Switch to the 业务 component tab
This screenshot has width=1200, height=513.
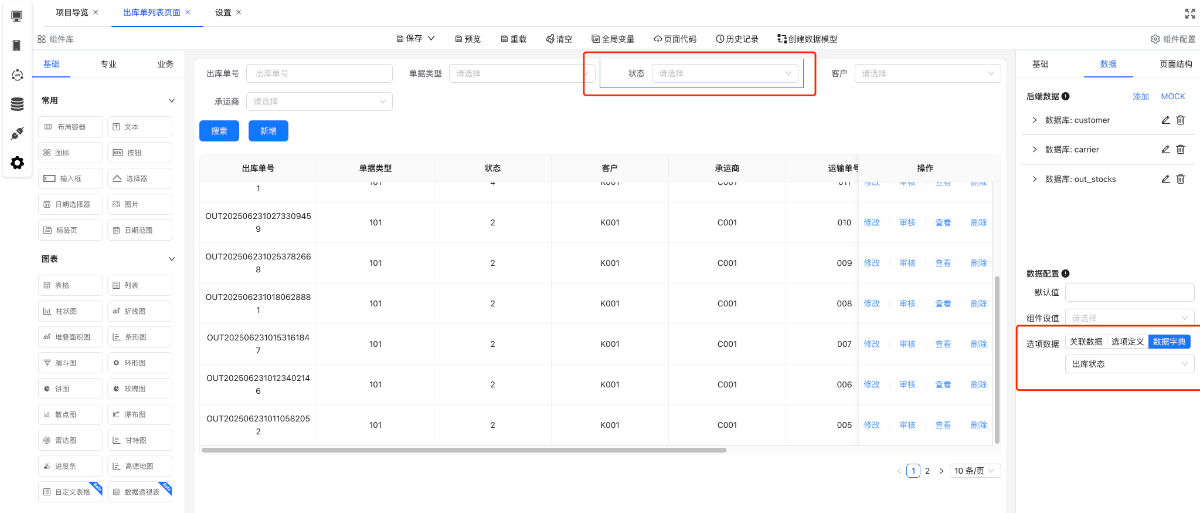(165, 64)
